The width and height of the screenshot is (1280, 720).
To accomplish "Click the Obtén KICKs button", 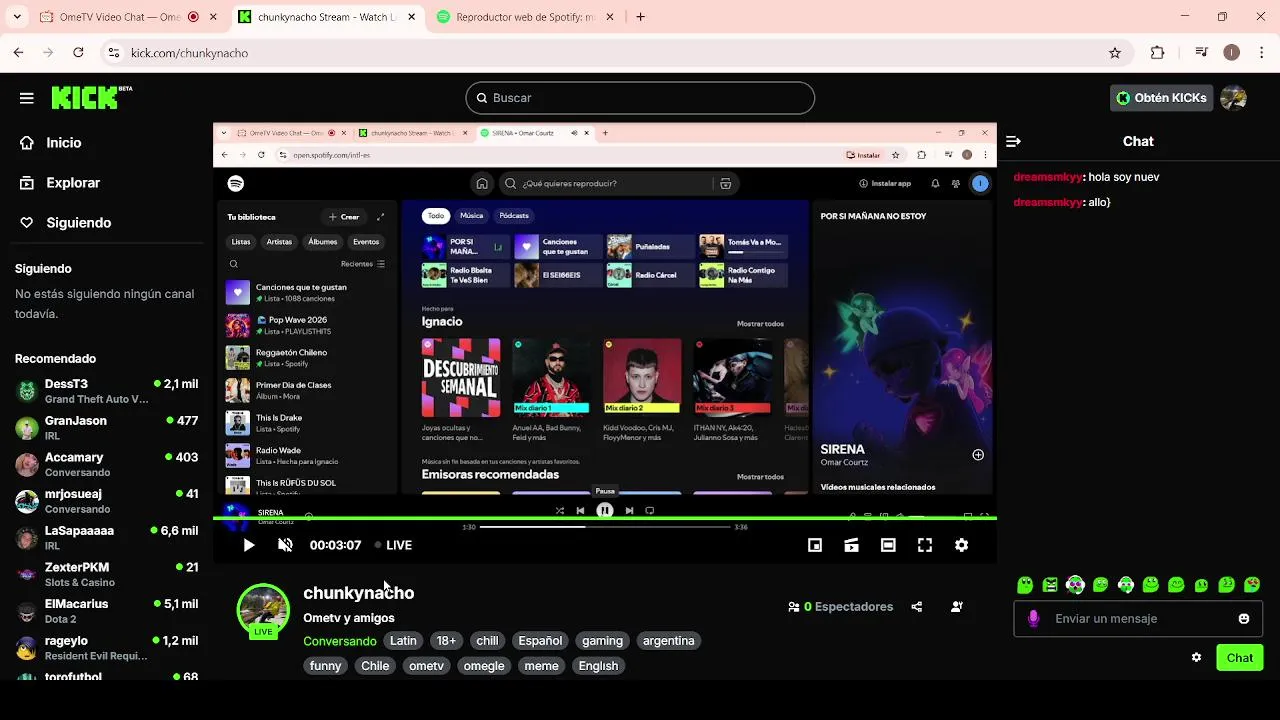I will pos(1161,98).
